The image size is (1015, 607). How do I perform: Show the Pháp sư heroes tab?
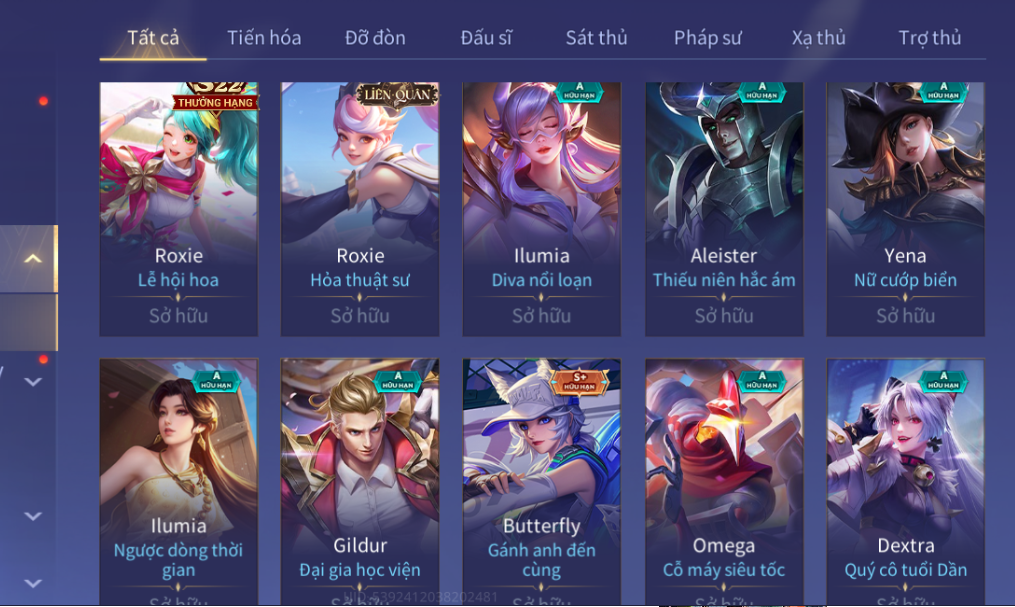point(708,38)
